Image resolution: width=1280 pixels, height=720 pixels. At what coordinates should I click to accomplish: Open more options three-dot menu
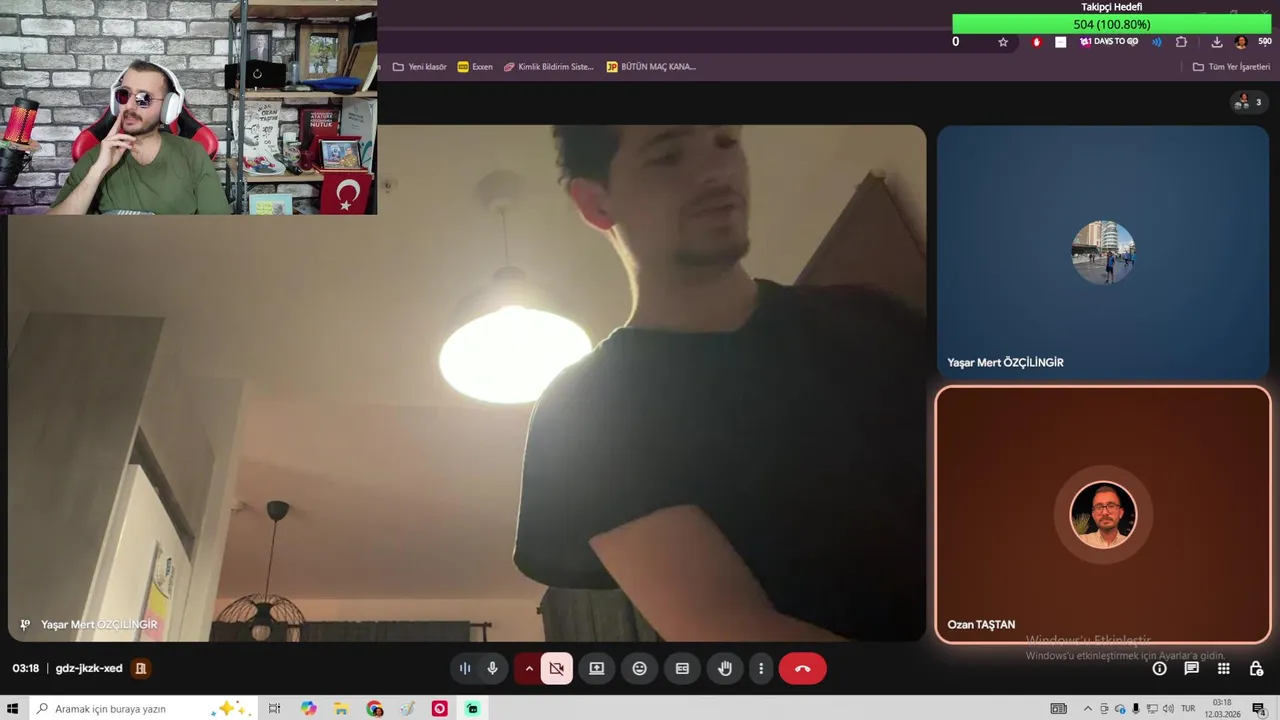(761, 668)
